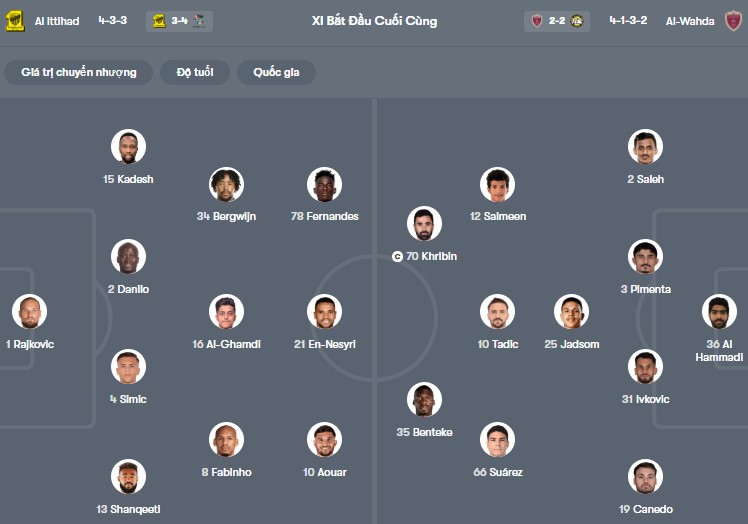Select Rajkovic's goalkeeper avatar

30,311
